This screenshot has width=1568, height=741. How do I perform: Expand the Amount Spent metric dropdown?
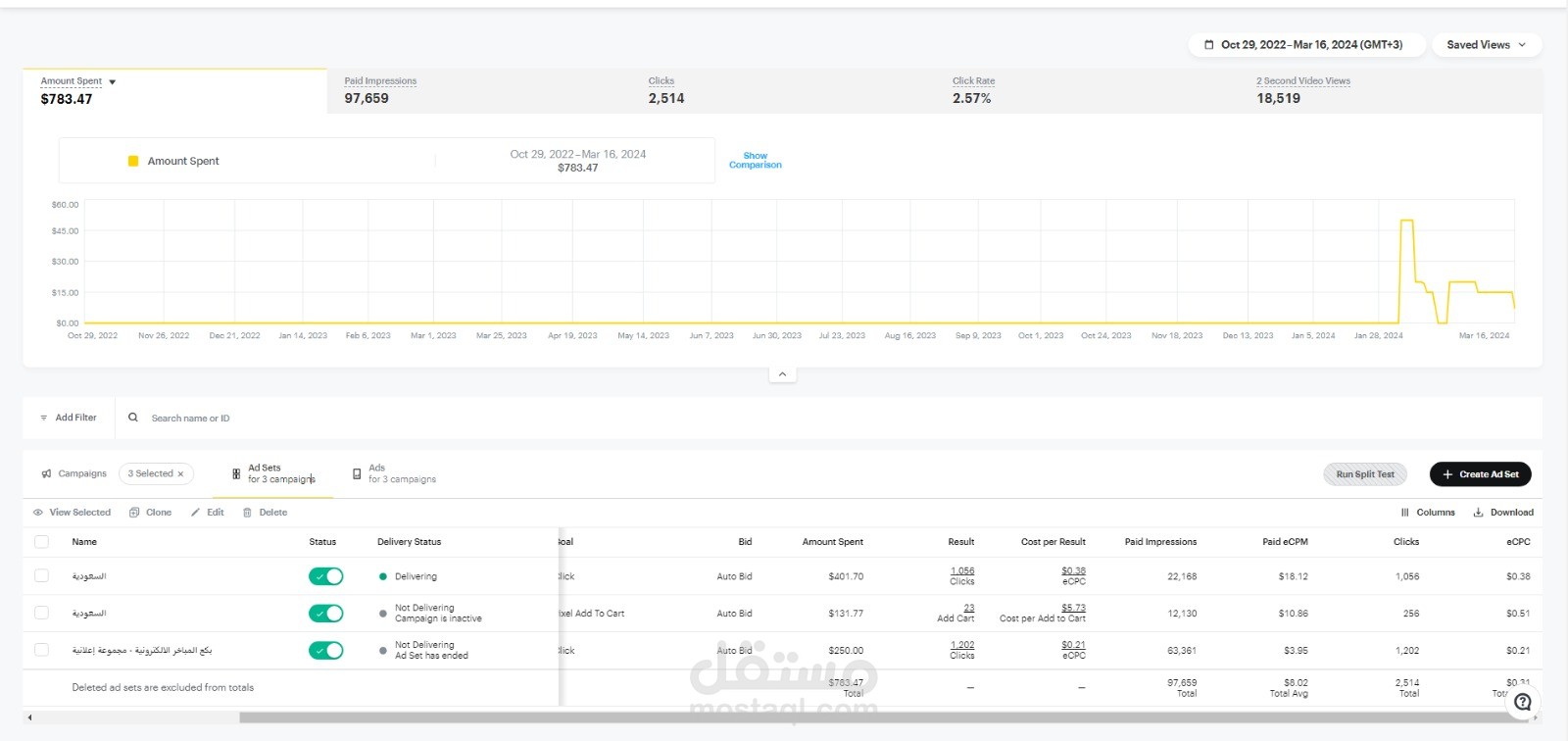coord(113,81)
